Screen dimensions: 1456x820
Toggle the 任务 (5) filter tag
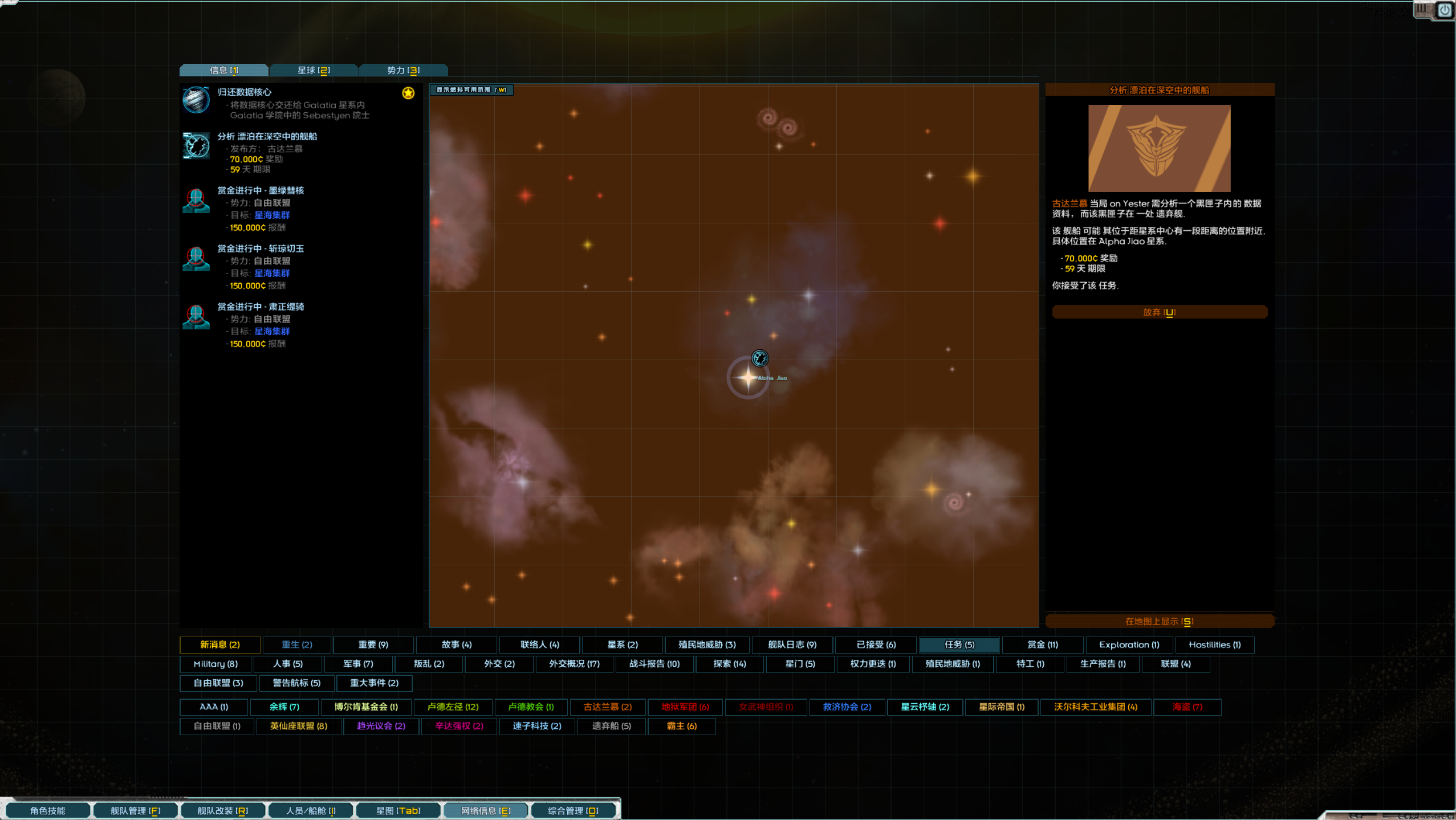[959, 644]
